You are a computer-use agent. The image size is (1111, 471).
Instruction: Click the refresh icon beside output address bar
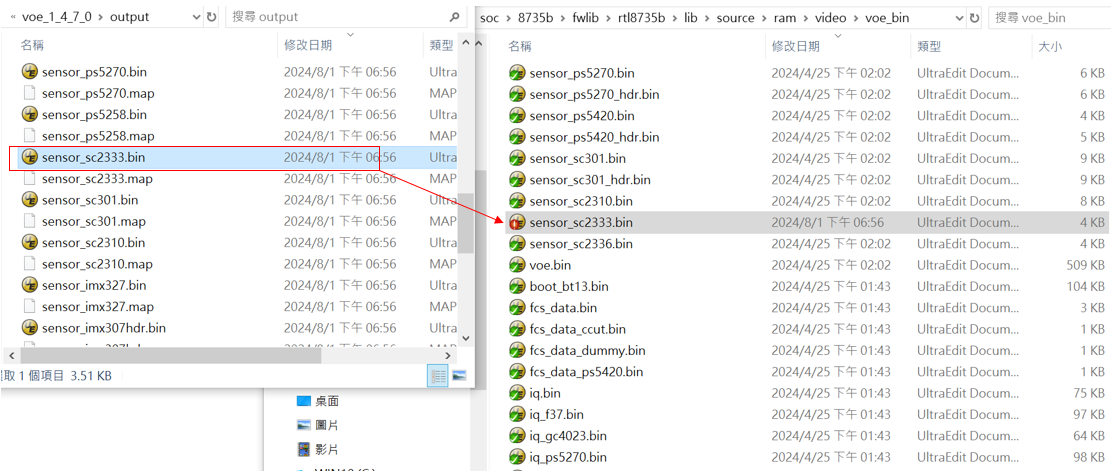point(211,17)
